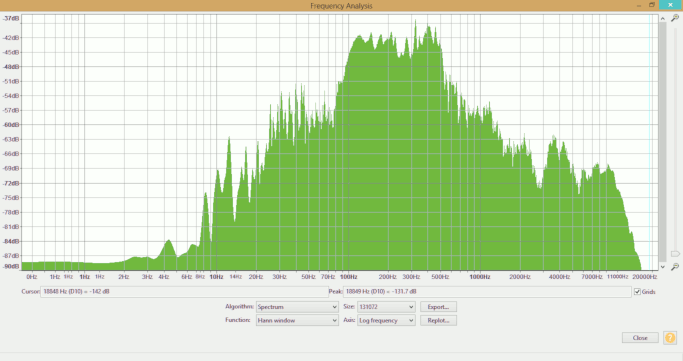This screenshot has height=361, width=683.
Task: Click the vertical zoom slider thumb
Action: 675,253
